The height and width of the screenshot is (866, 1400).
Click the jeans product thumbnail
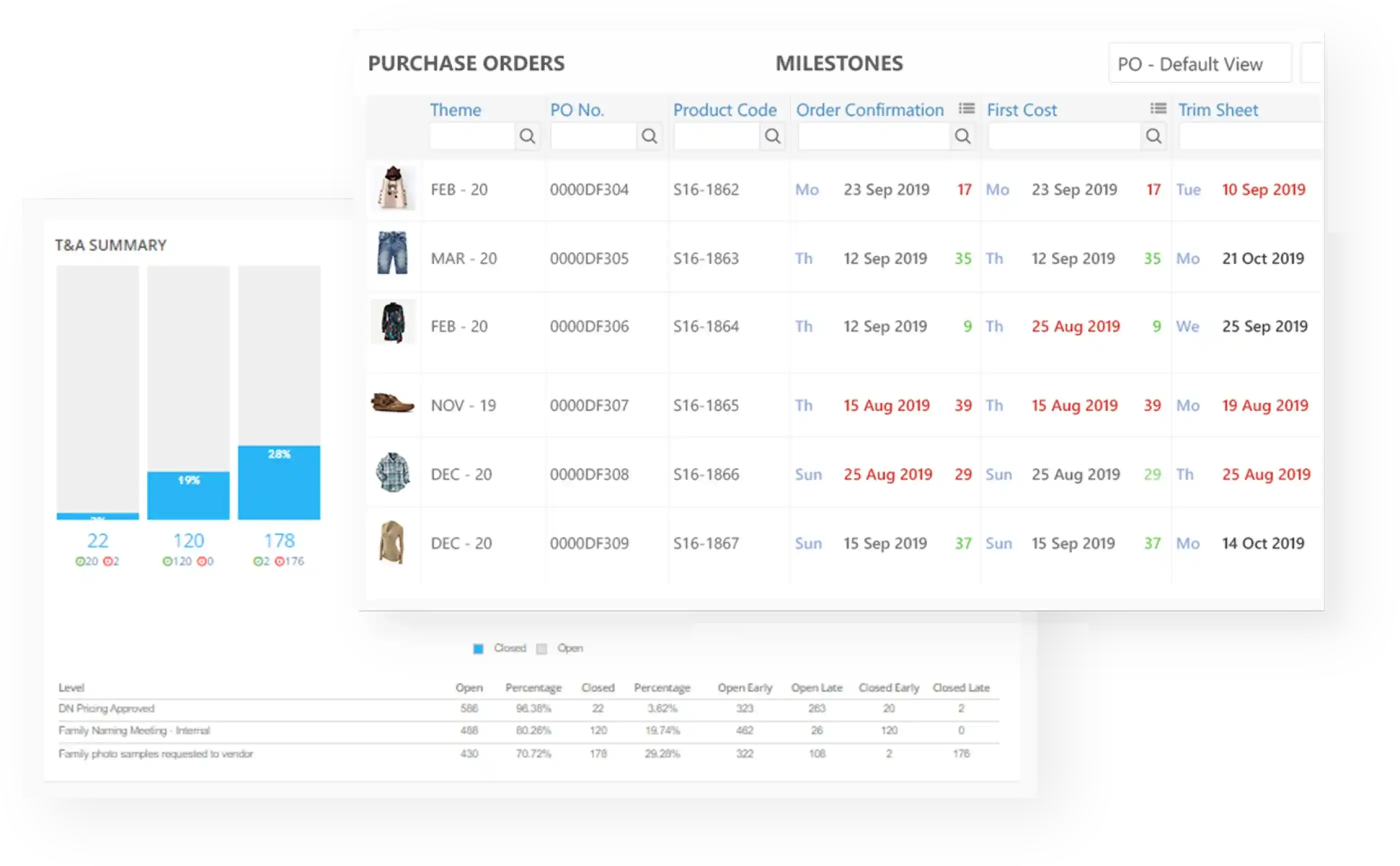[x=392, y=253]
